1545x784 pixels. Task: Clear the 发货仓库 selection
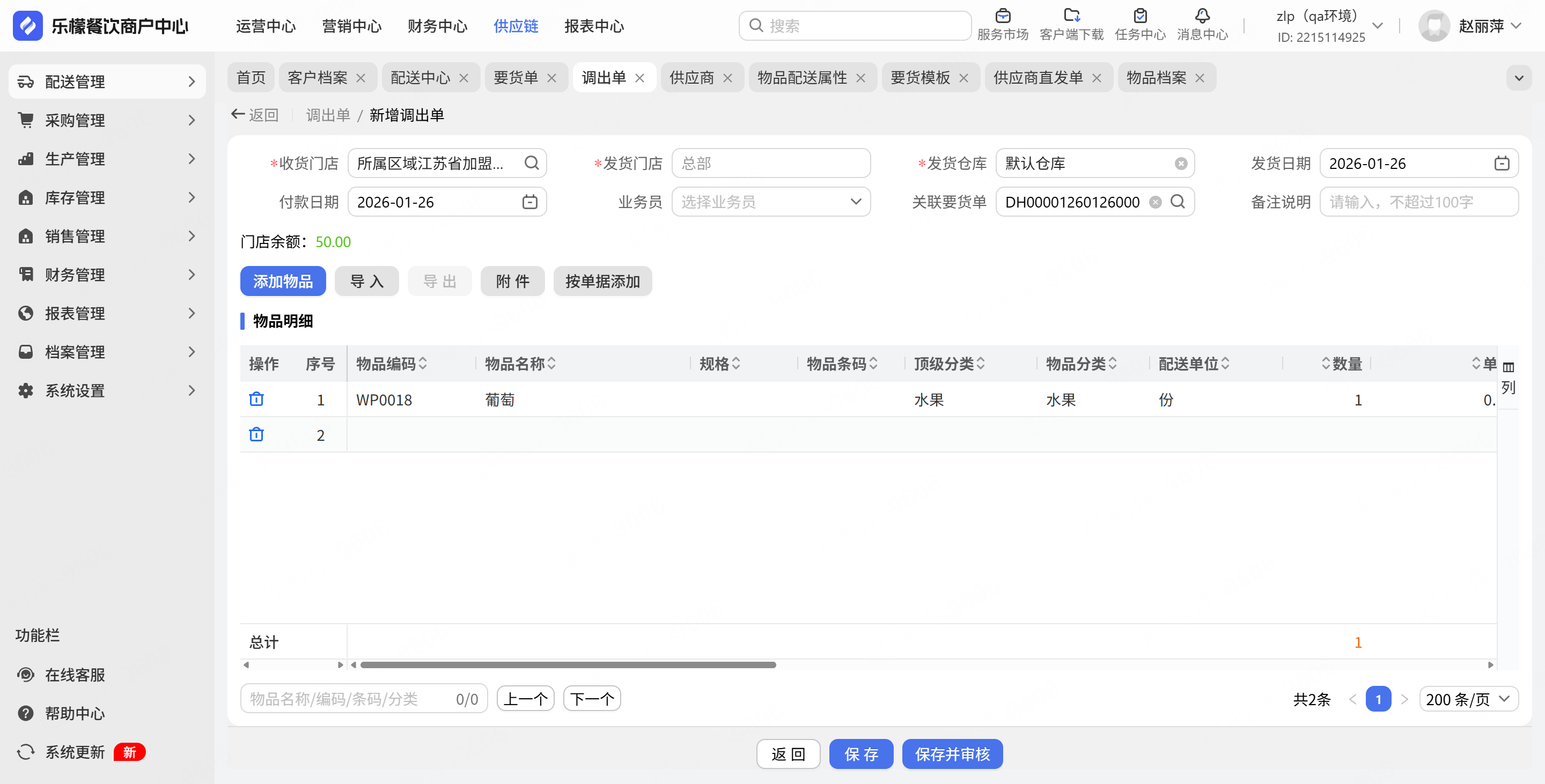point(1180,164)
